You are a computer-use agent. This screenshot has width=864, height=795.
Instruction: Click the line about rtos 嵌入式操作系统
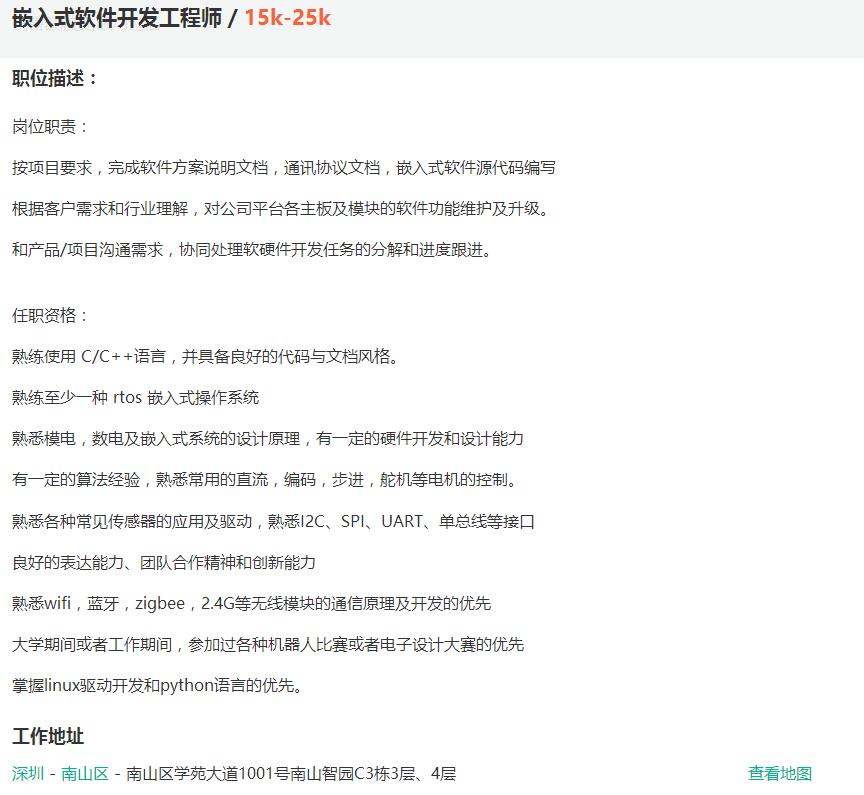(136, 398)
